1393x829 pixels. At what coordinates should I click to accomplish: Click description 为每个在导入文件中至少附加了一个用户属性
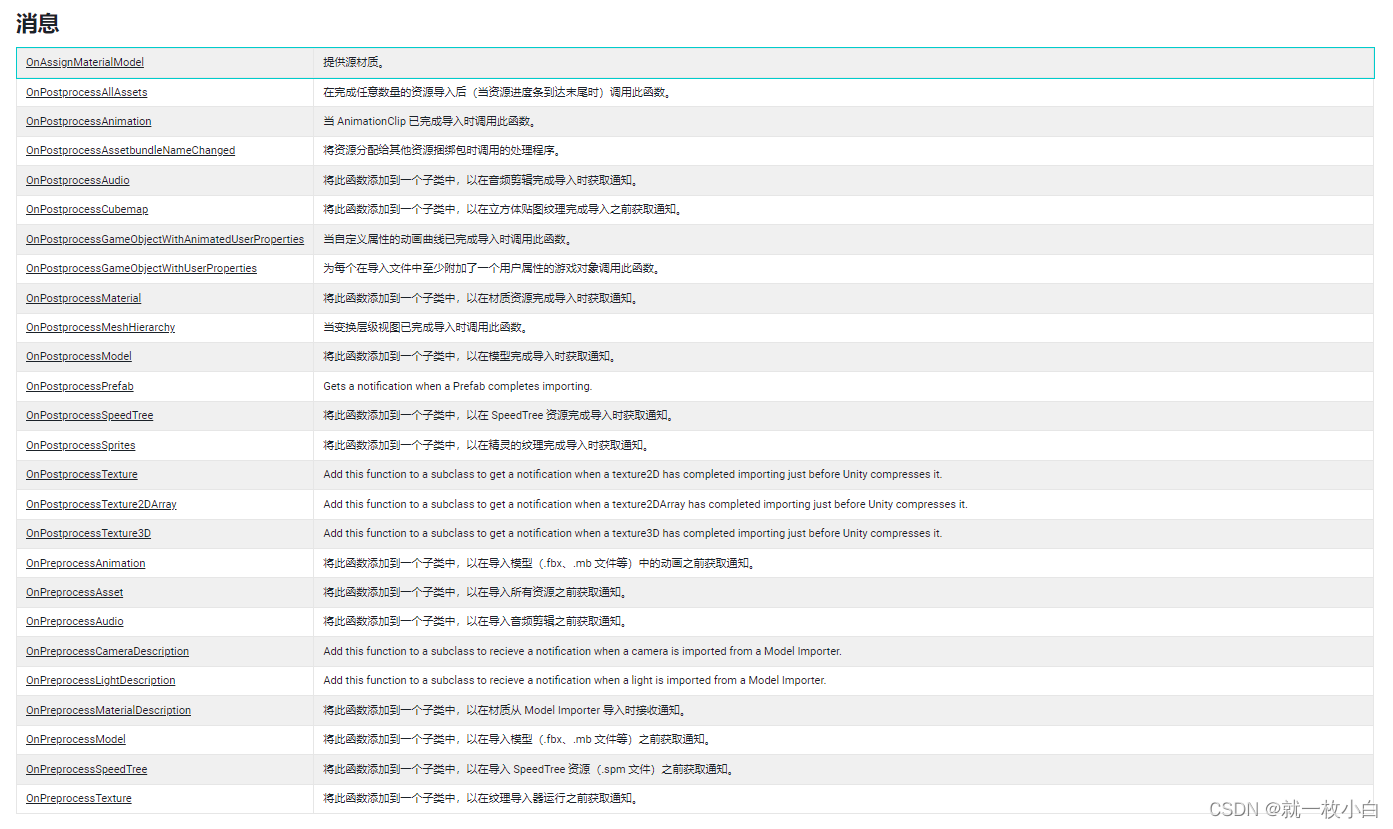[x=492, y=268]
